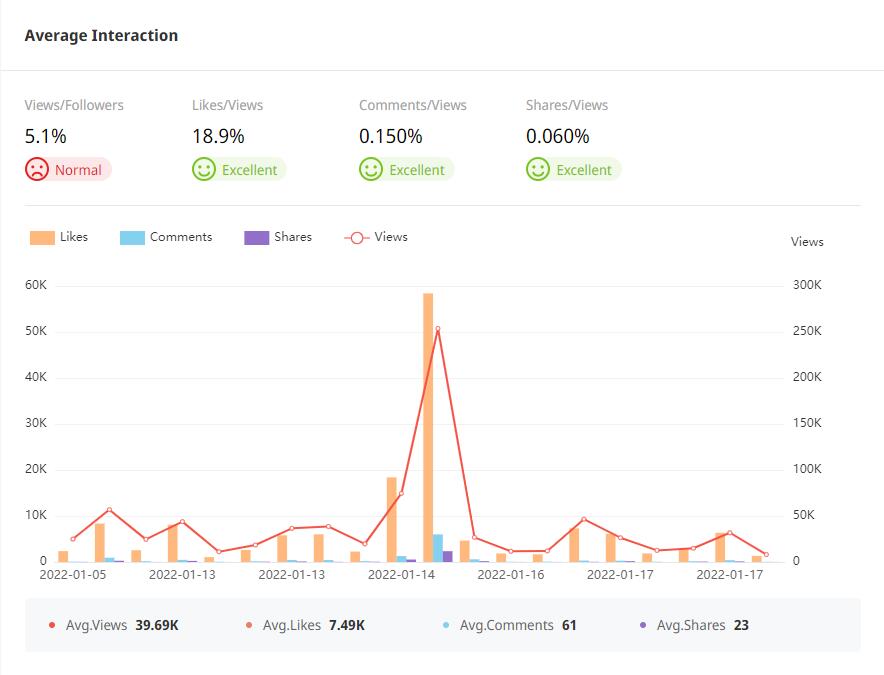Click the Average Interaction heading

[x=101, y=36]
